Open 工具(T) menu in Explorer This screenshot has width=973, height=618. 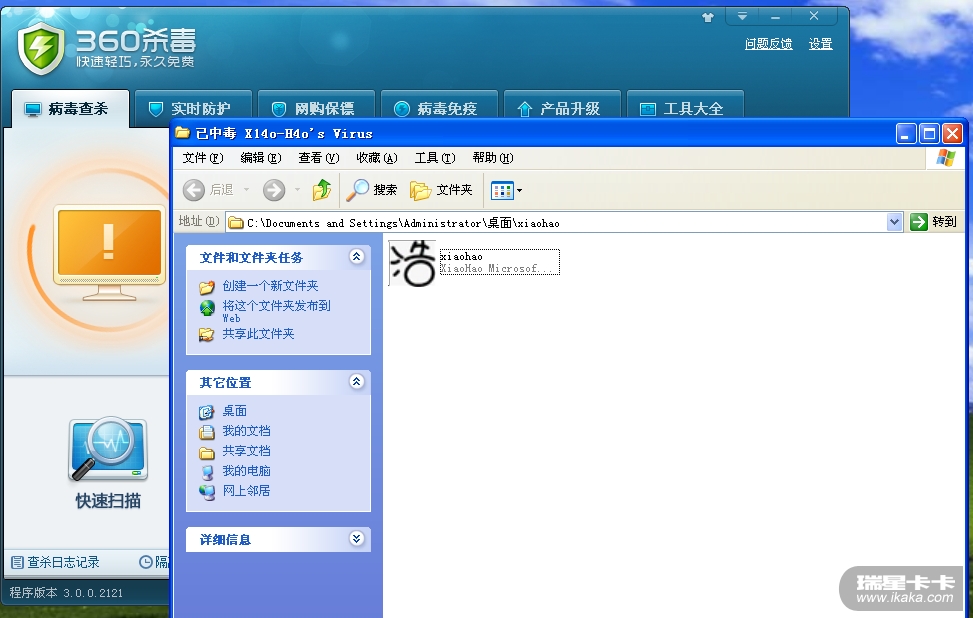tap(434, 158)
